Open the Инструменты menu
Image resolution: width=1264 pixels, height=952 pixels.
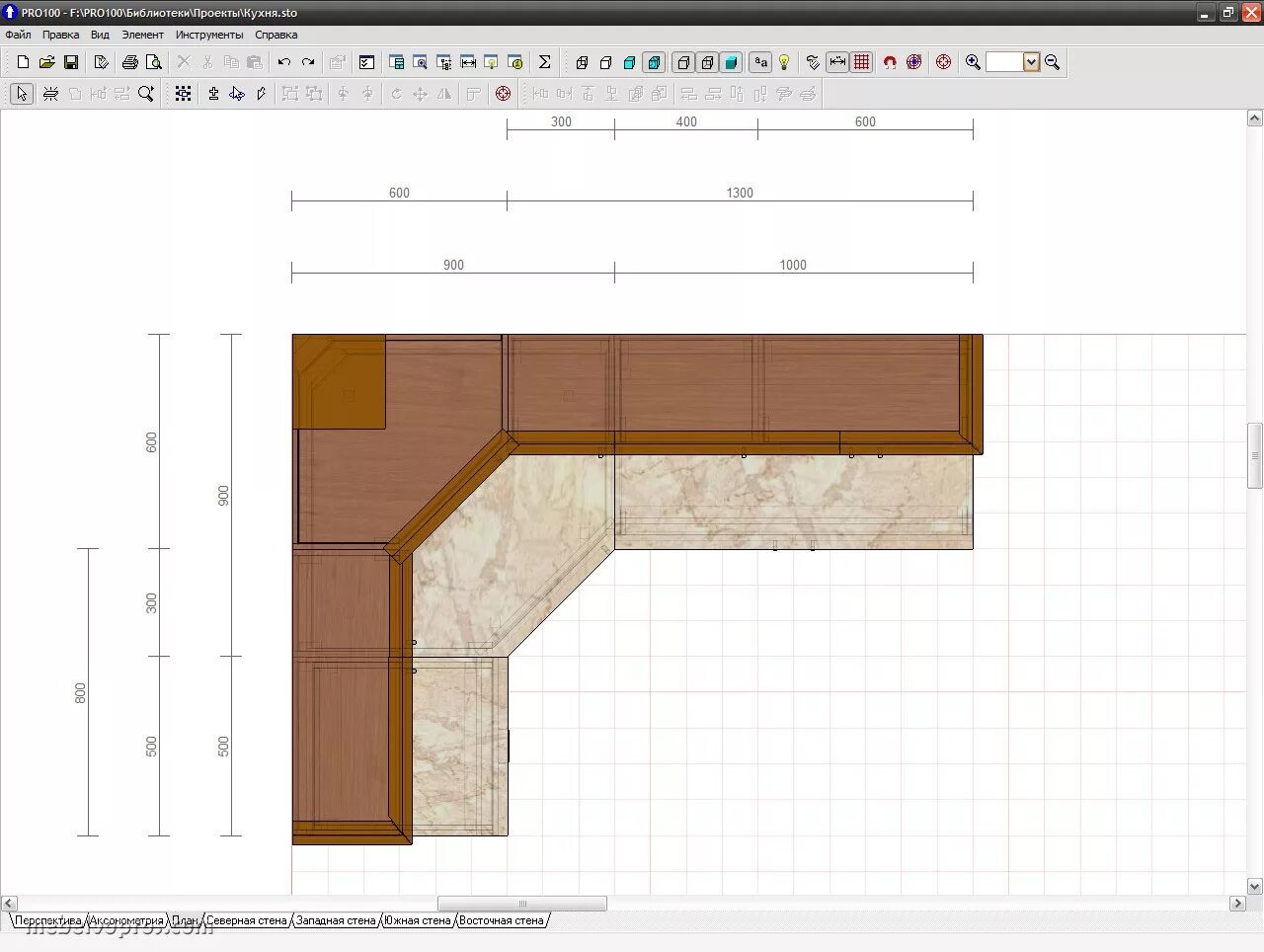(208, 35)
